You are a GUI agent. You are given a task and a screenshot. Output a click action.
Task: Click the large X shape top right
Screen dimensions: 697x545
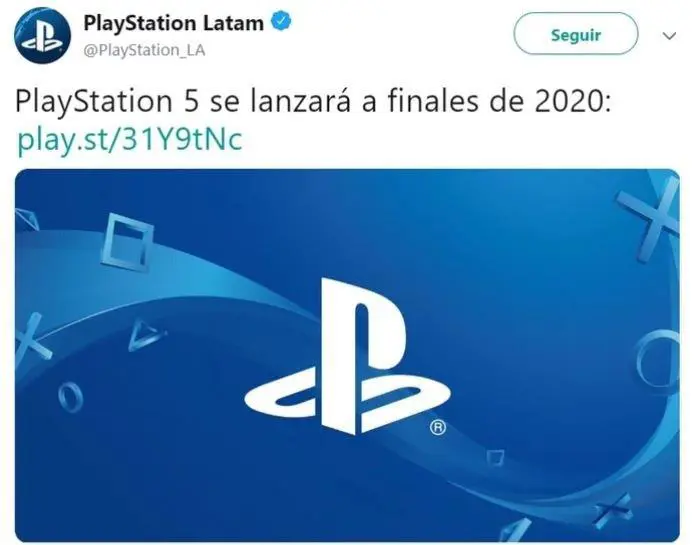click(x=653, y=220)
